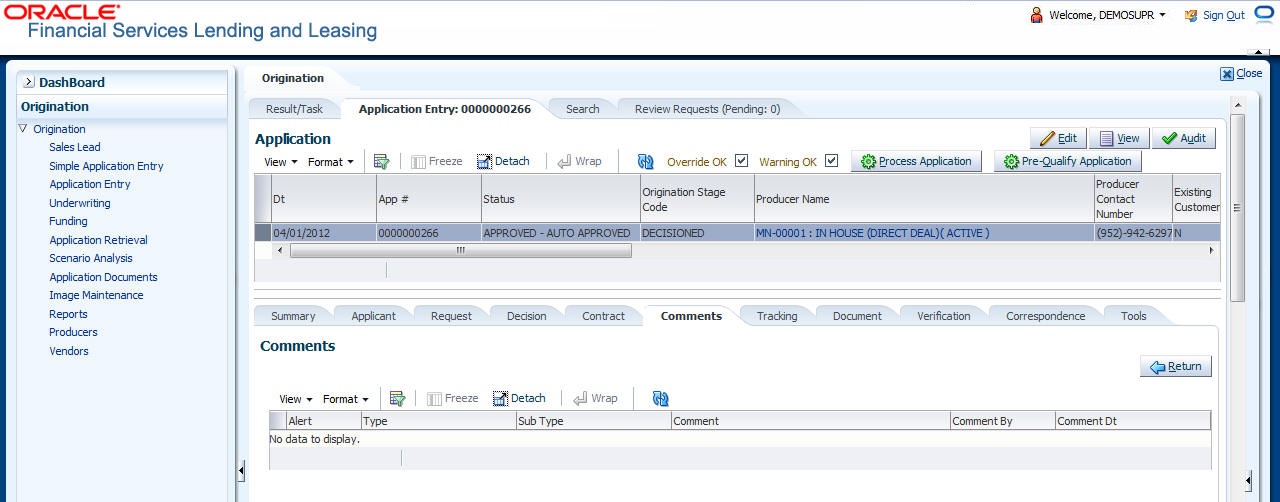
Task: Click the Comment Dt column header
Action: (1132, 421)
